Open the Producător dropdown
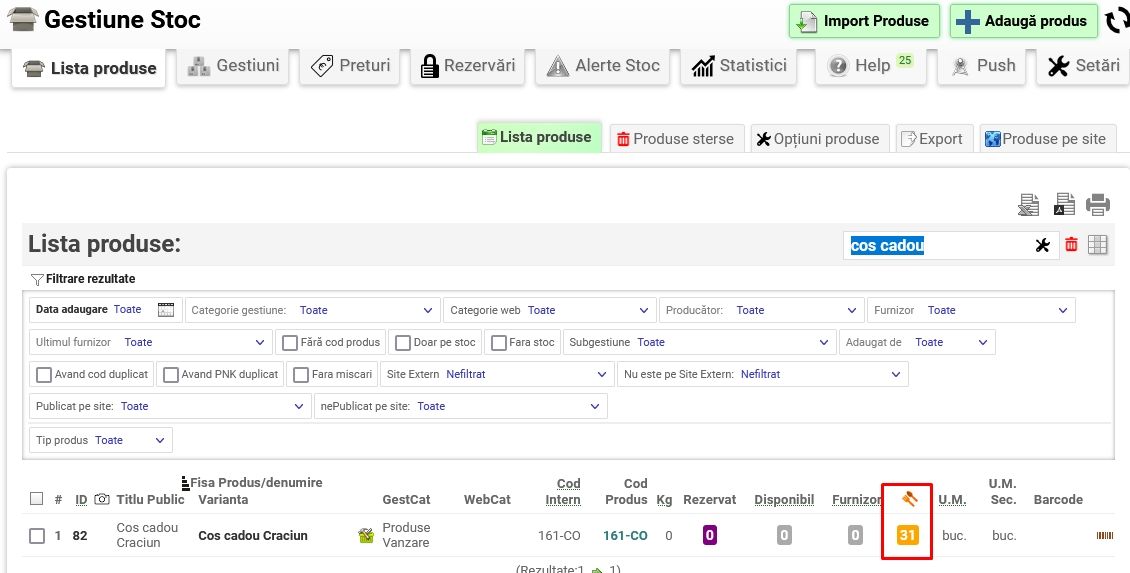The height and width of the screenshot is (573, 1130). point(762,310)
